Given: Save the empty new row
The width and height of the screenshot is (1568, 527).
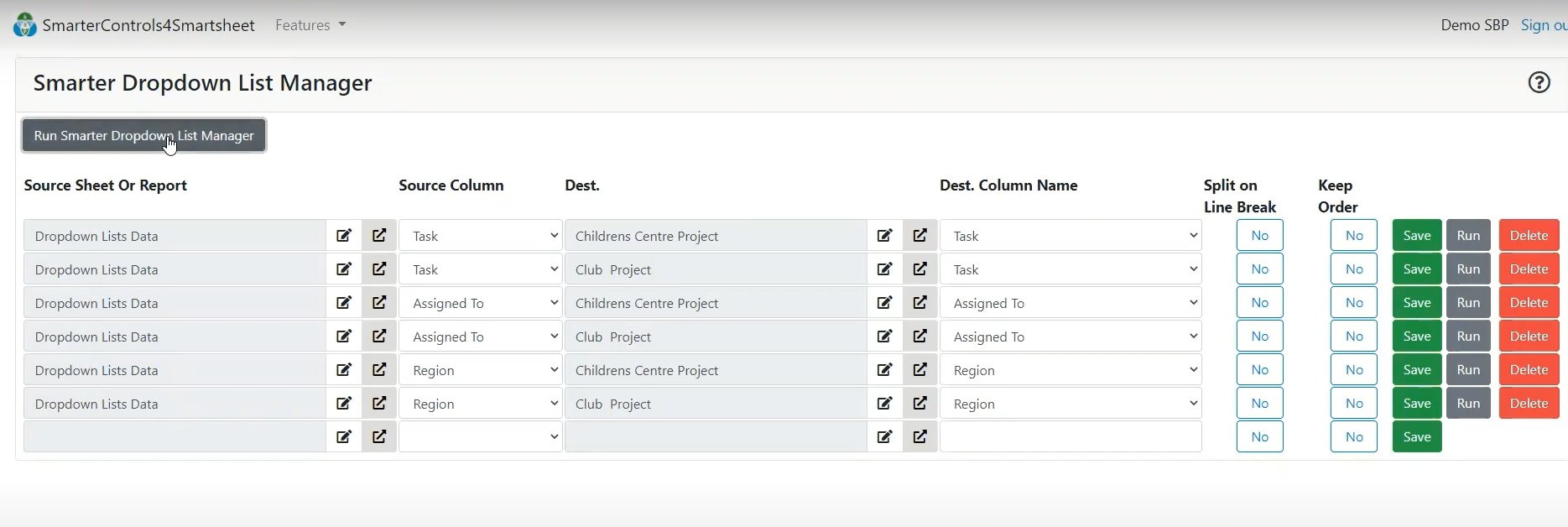Looking at the screenshot, I should click(x=1416, y=437).
